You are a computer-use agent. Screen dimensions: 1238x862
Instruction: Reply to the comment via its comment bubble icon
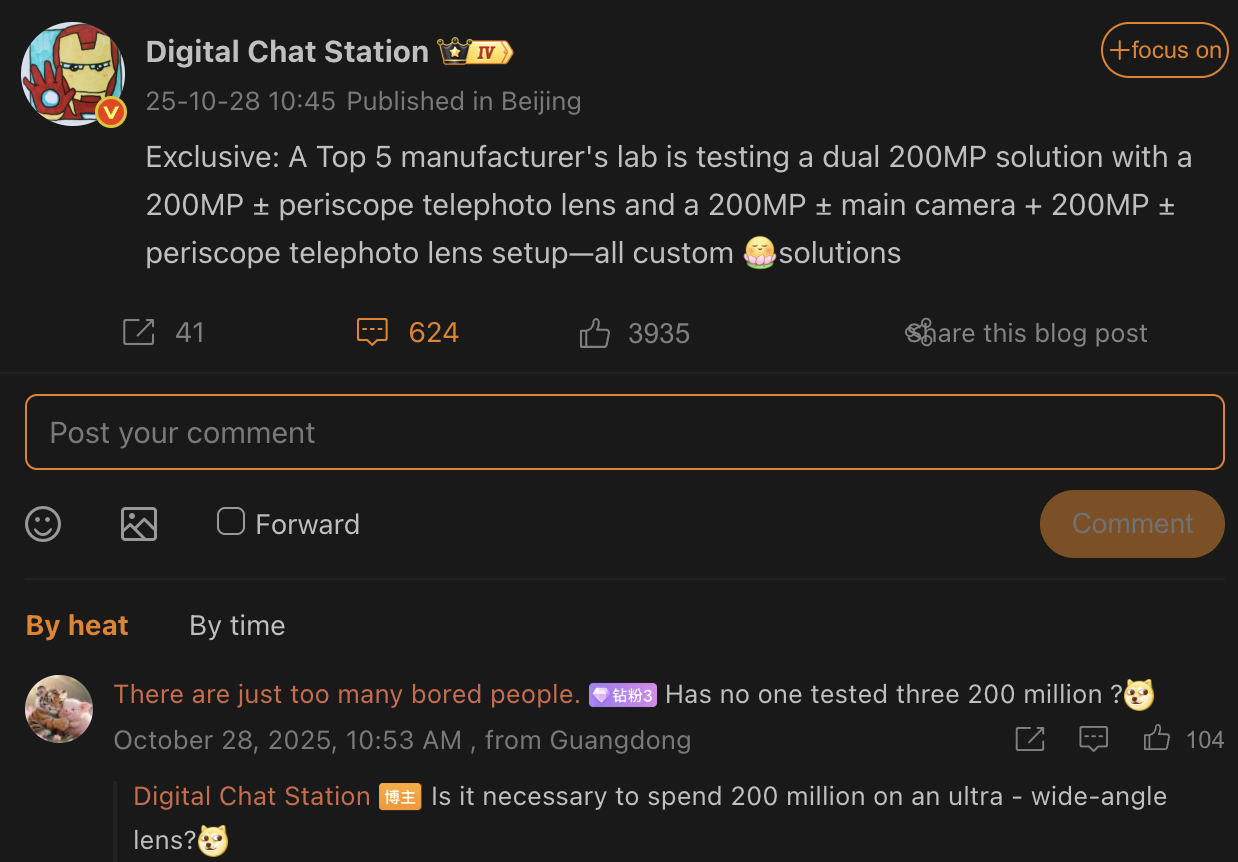(x=1093, y=739)
